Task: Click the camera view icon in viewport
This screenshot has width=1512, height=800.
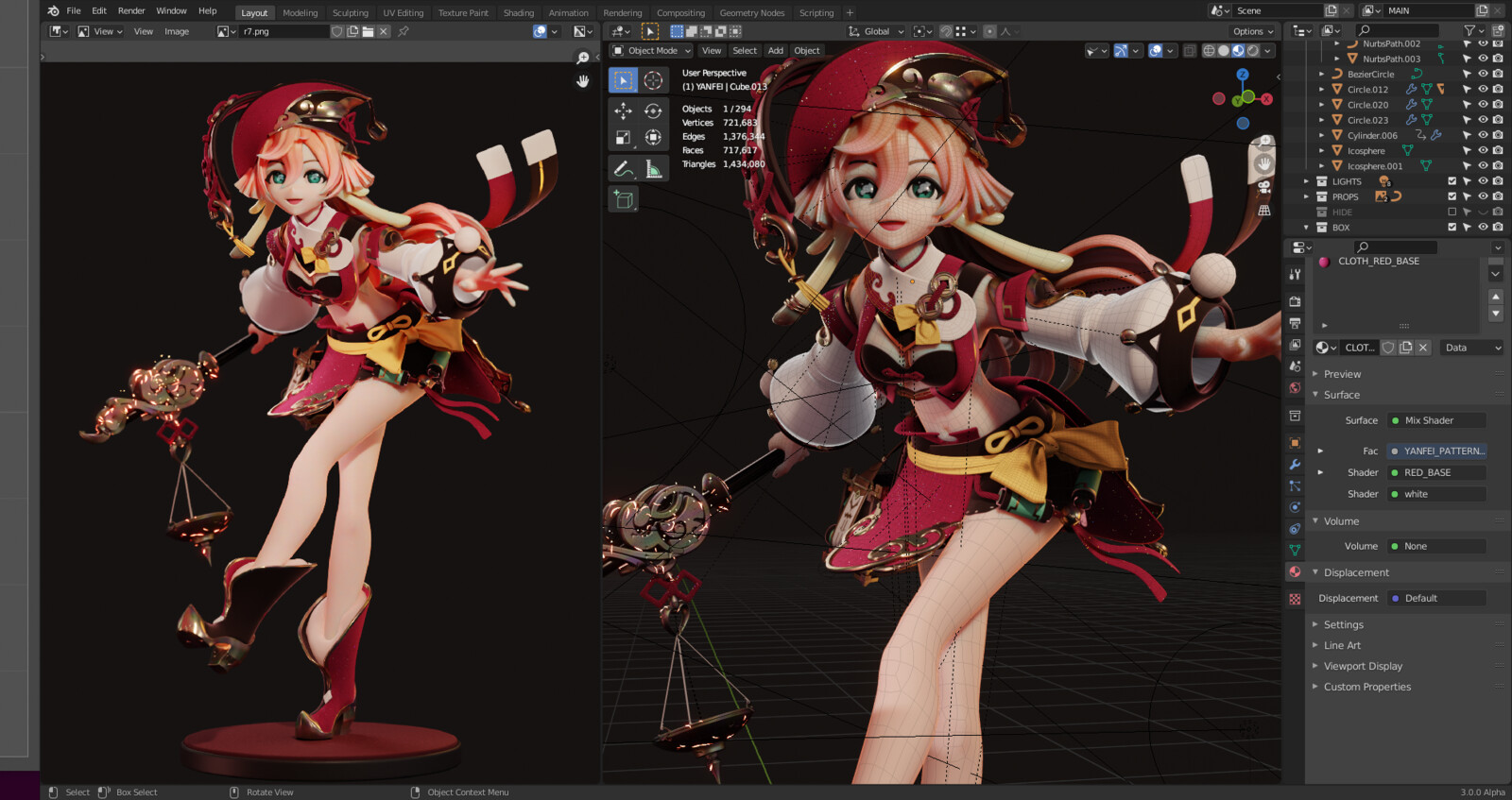Action: click(1264, 187)
